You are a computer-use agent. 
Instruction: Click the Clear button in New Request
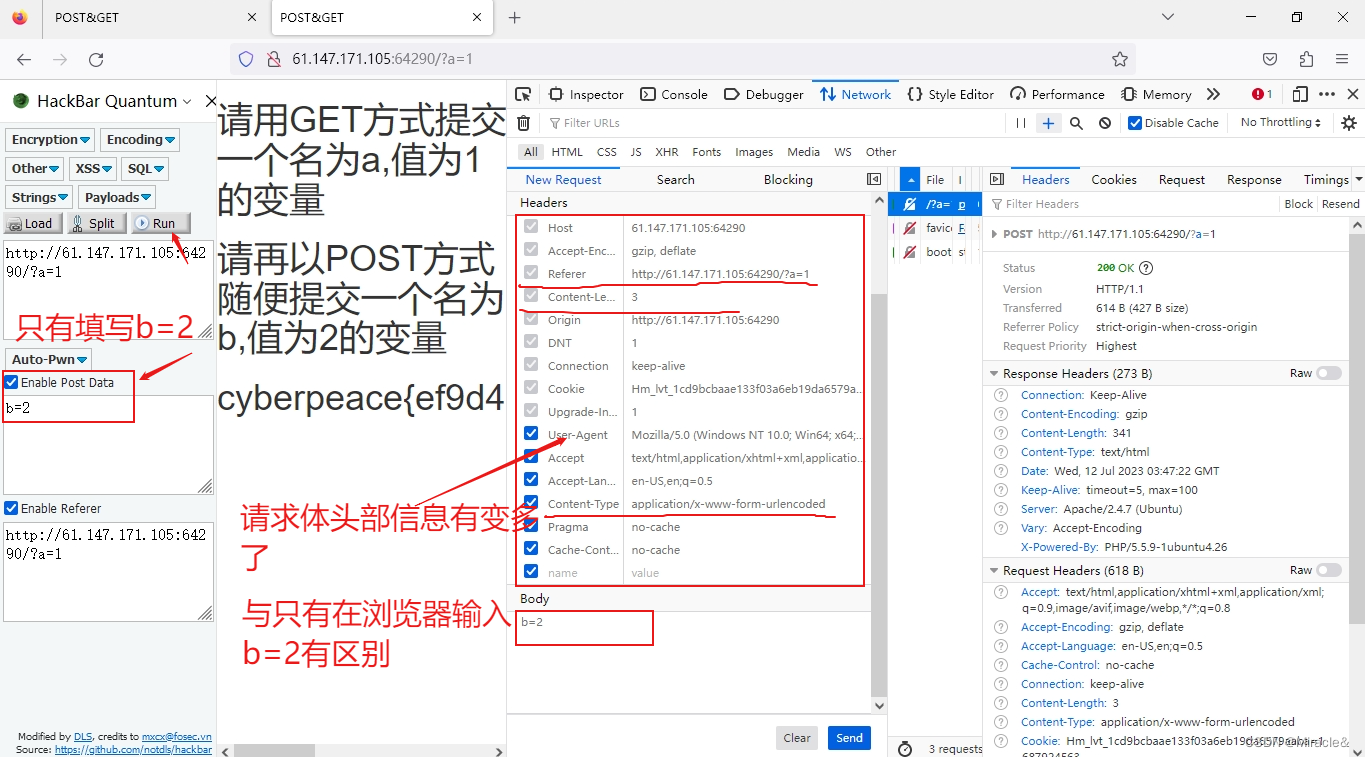797,738
